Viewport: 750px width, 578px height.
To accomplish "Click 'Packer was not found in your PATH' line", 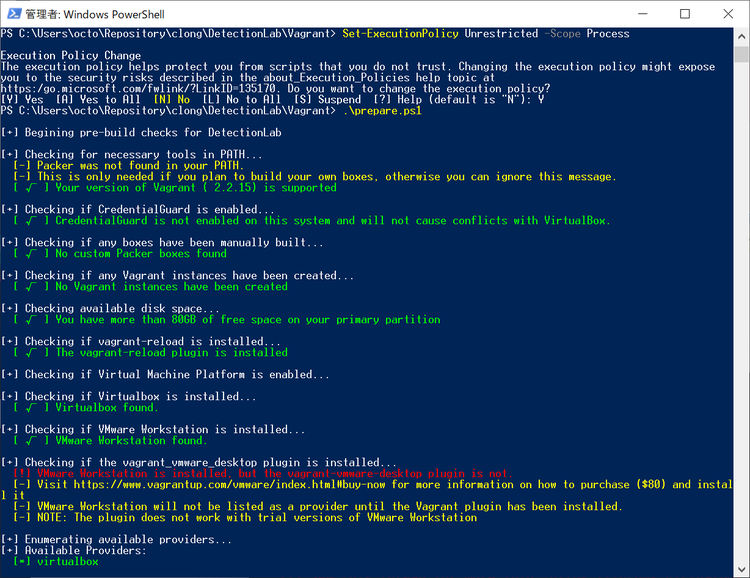I will click(x=128, y=166).
